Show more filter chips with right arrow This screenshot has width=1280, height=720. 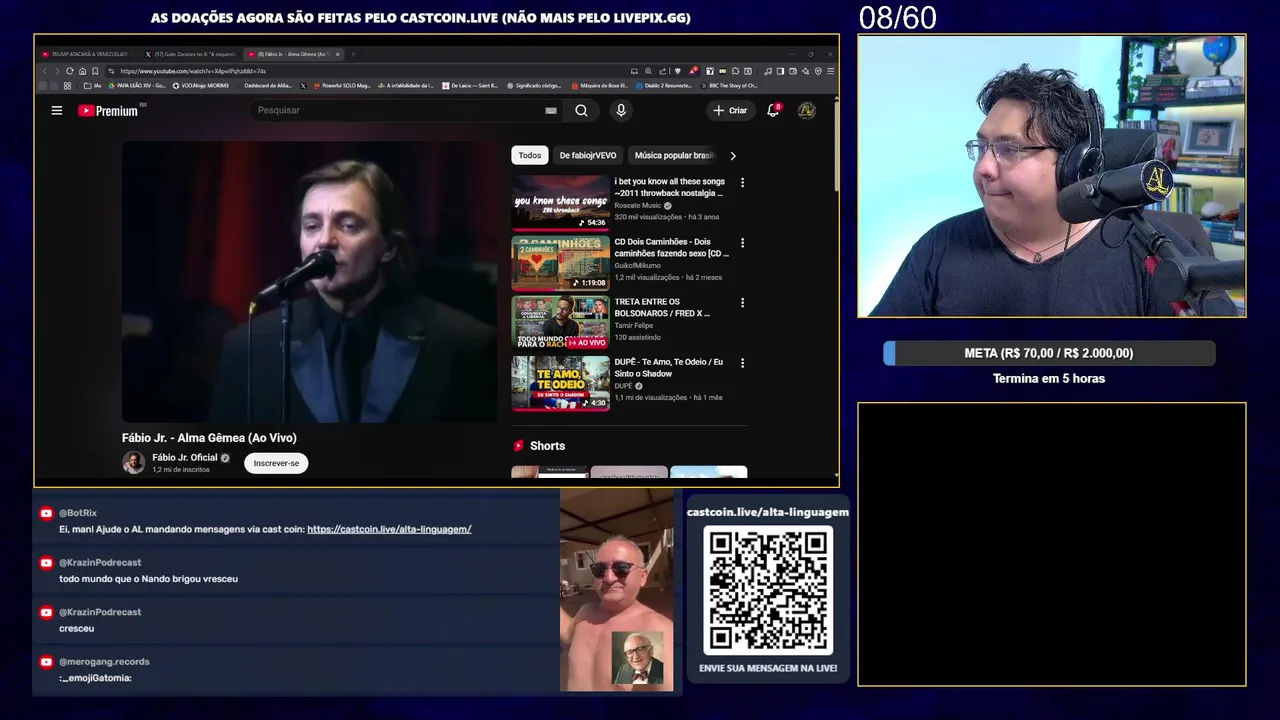pyautogui.click(x=733, y=155)
